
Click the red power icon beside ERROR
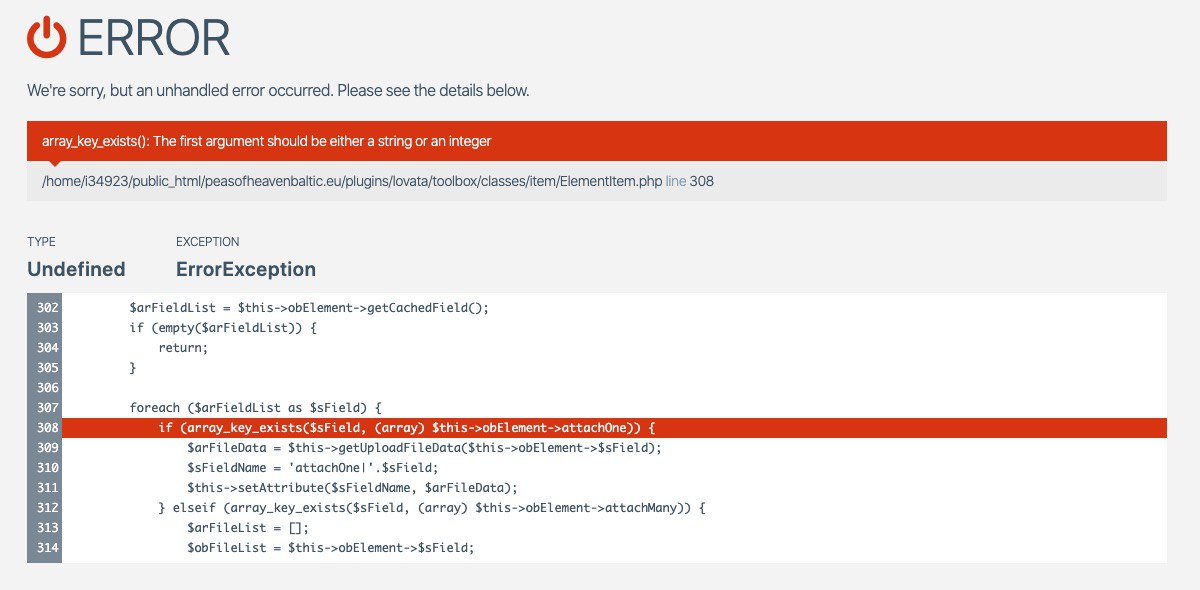tap(46, 37)
